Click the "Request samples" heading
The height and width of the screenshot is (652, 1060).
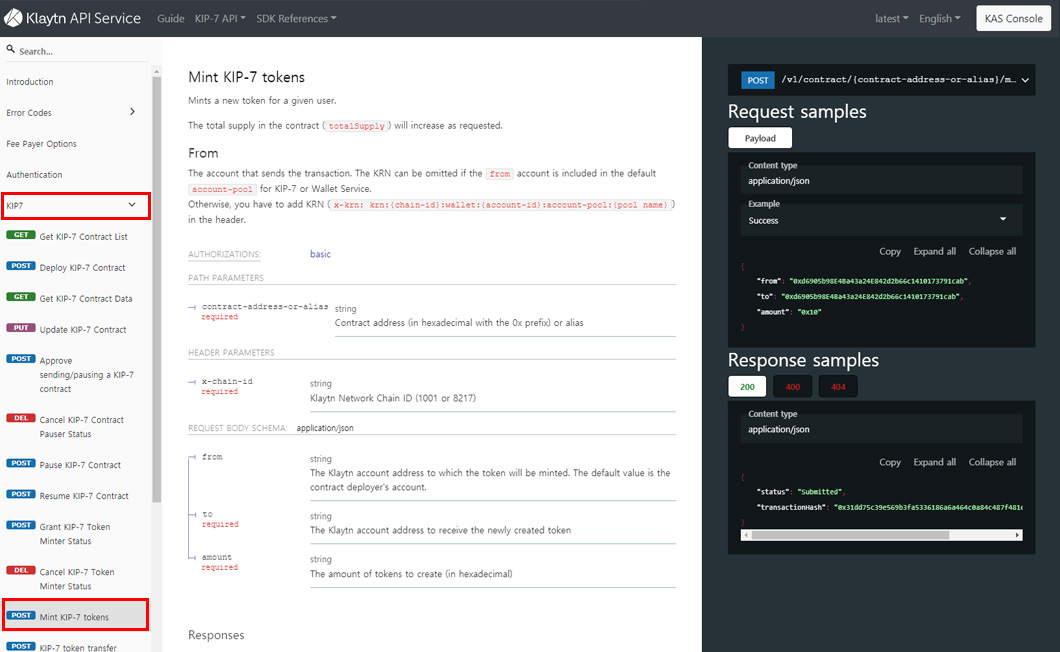[797, 112]
